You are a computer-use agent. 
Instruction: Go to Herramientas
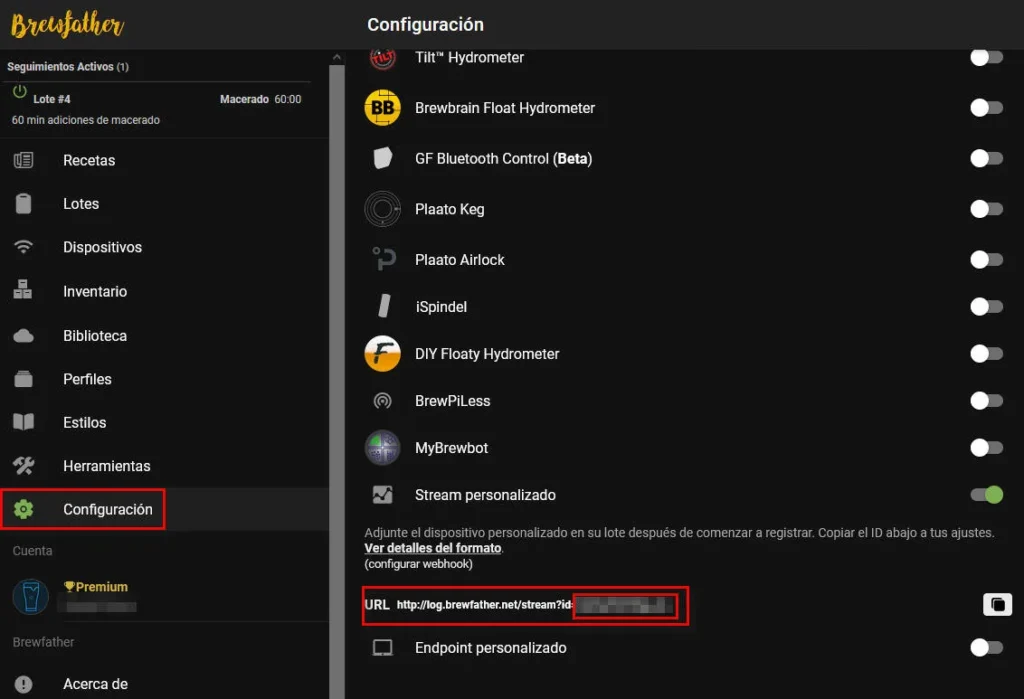[x=165, y=466]
